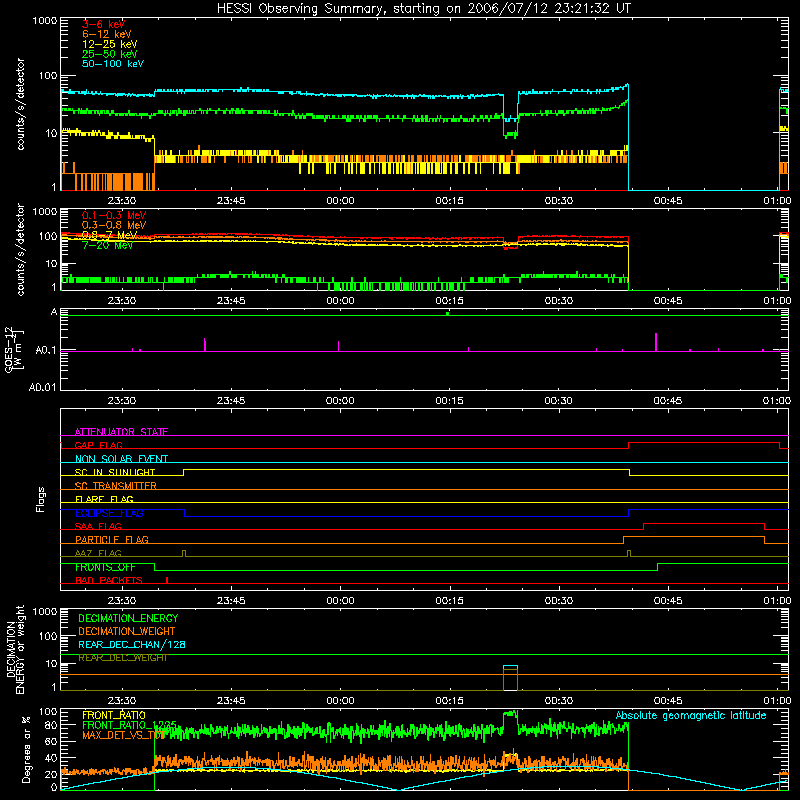Select the NON_SOLAR_EVENT flag label
Image resolution: width=800 pixels, height=800 pixels.
(121, 459)
